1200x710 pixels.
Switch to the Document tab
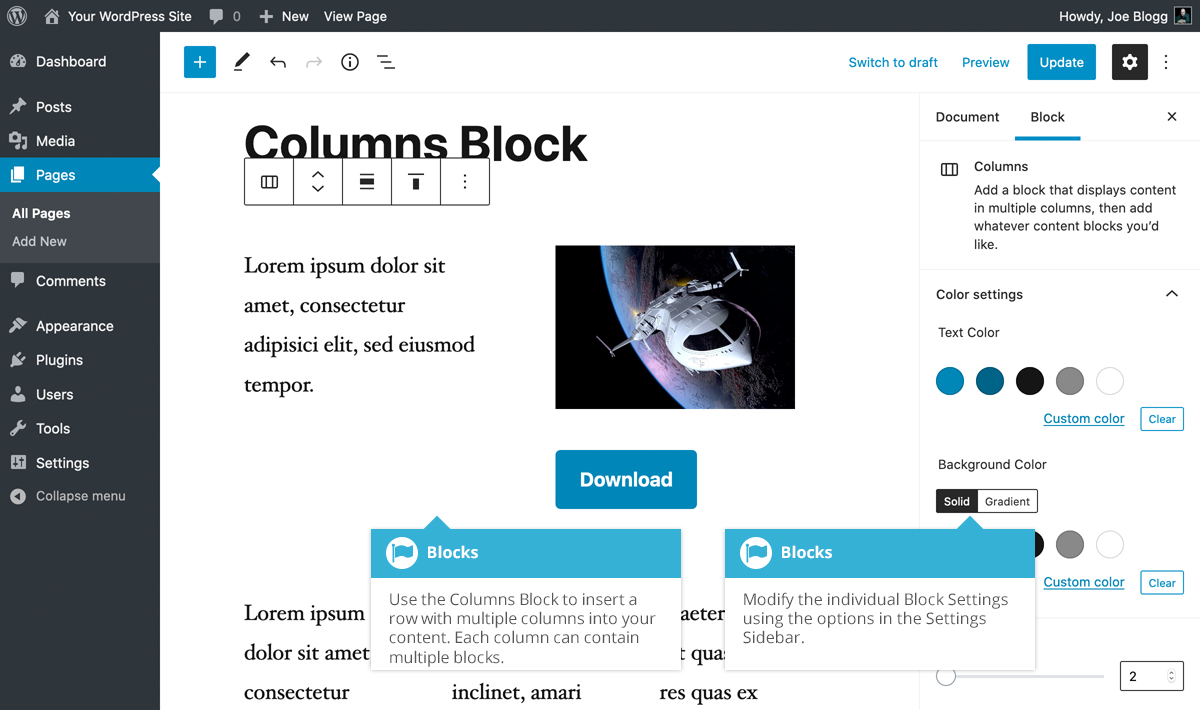point(967,117)
